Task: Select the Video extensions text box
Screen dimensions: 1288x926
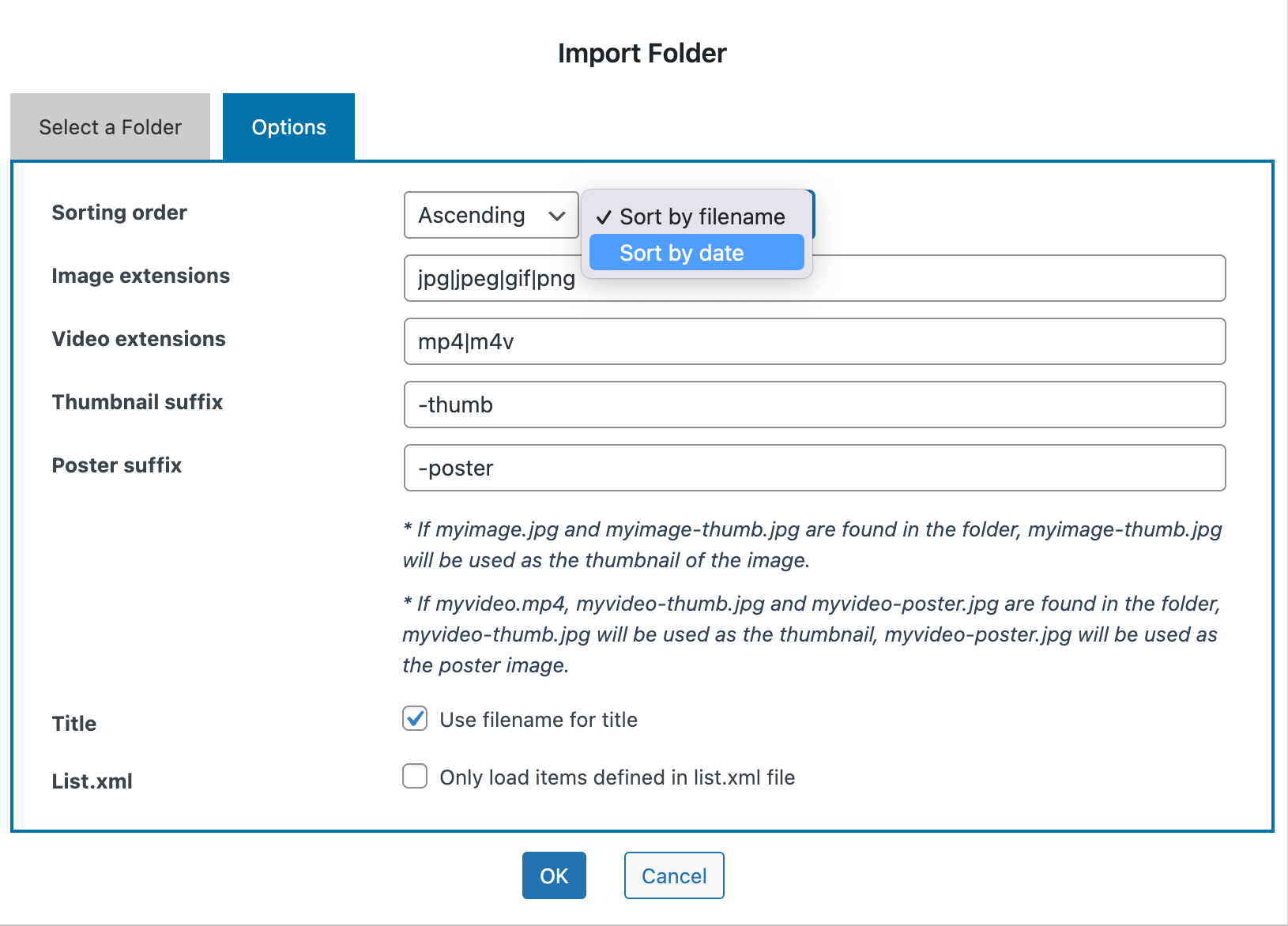Action: [814, 341]
